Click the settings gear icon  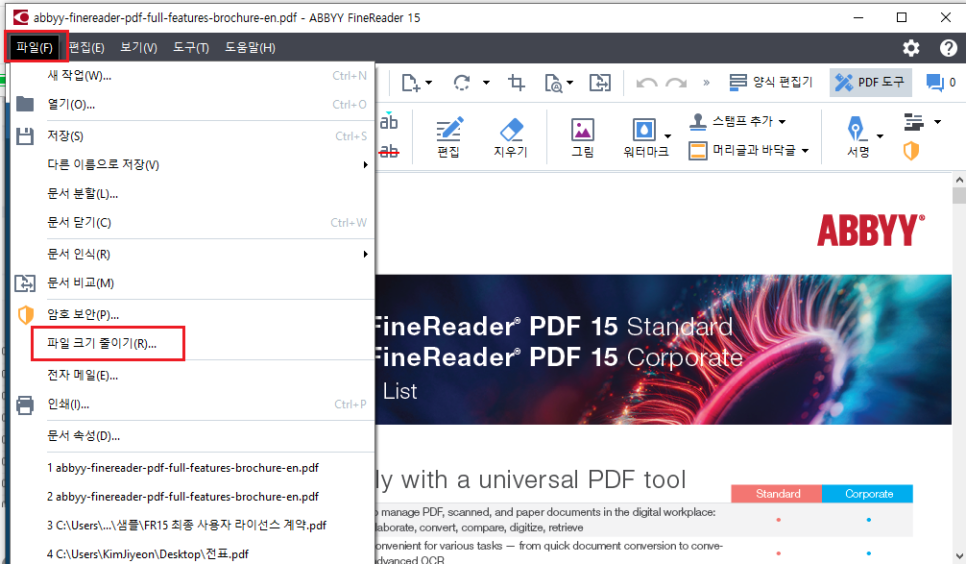tap(911, 47)
